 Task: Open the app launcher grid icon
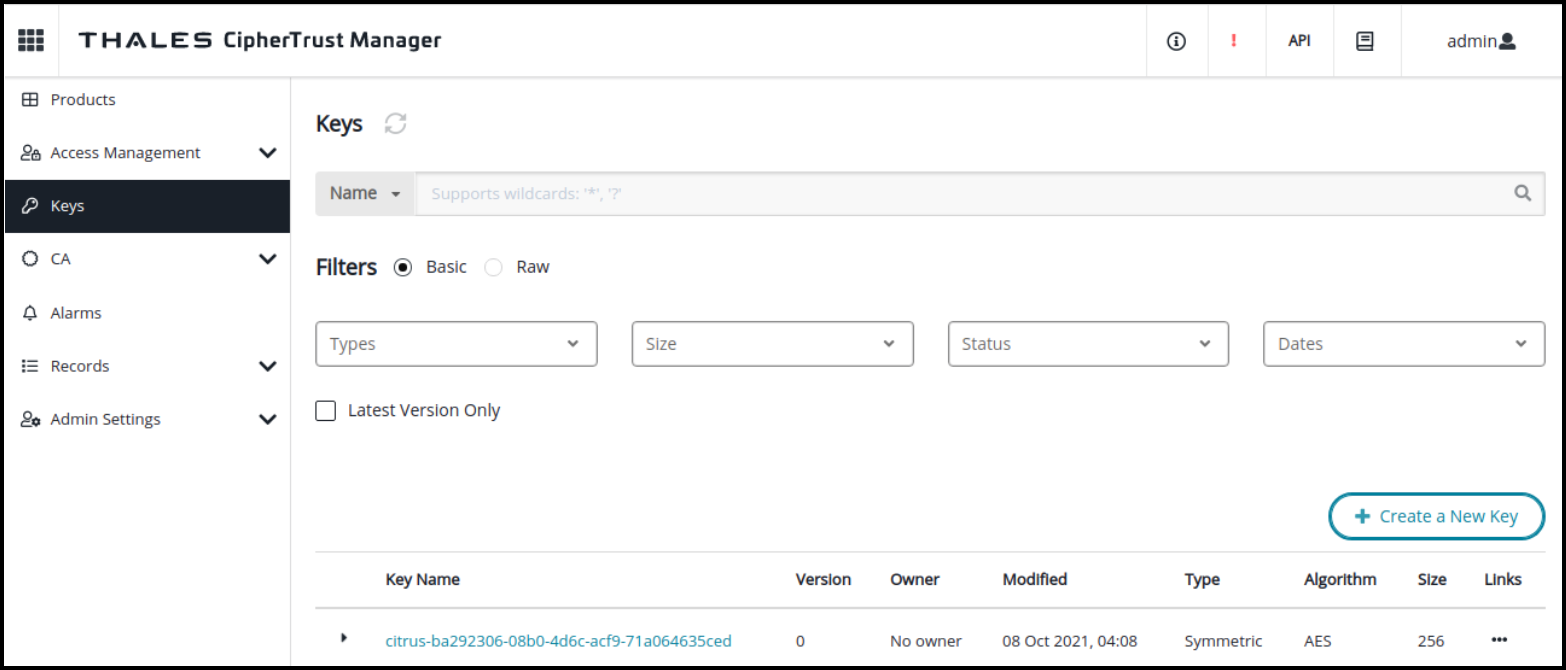(30, 40)
